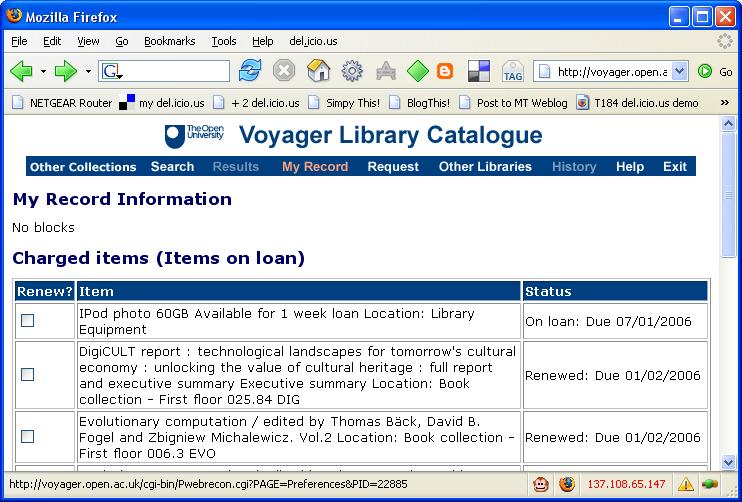Select the My Record navigation item
The width and height of the screenshot is (742, 502).
tap(315, 167)
